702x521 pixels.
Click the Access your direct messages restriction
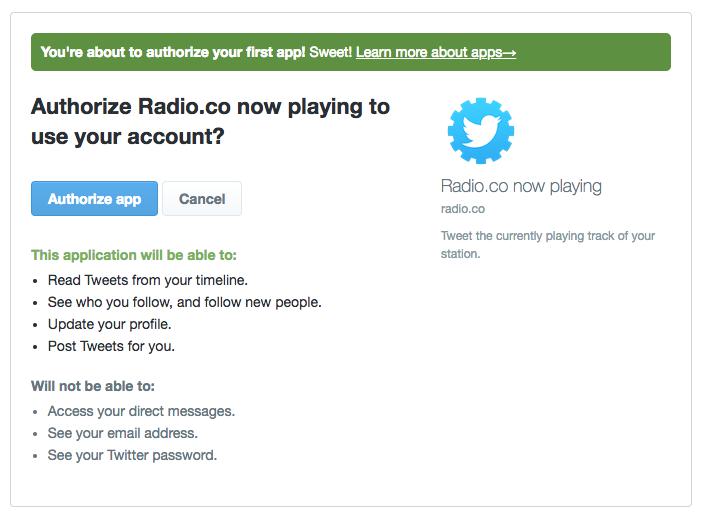click(141, 411)
